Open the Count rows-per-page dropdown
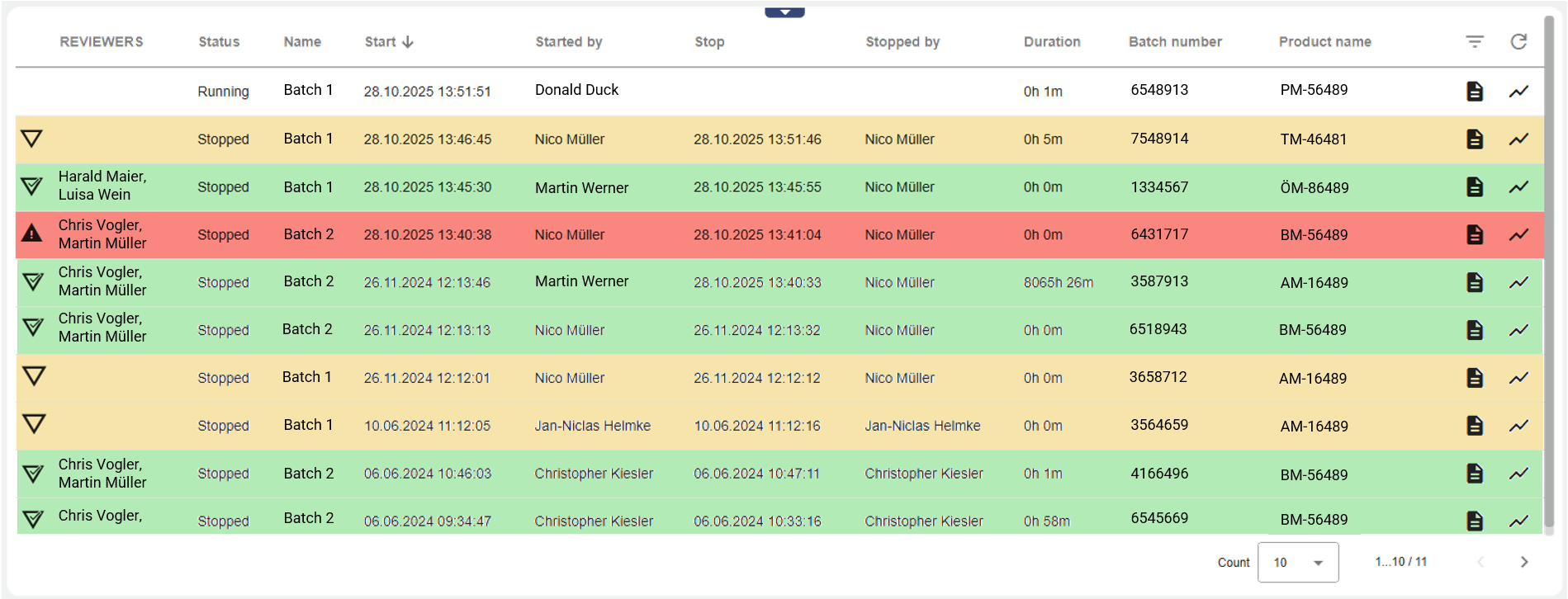The height and width of the screenshot is (599, 1568). click(x=1297, y=563)
